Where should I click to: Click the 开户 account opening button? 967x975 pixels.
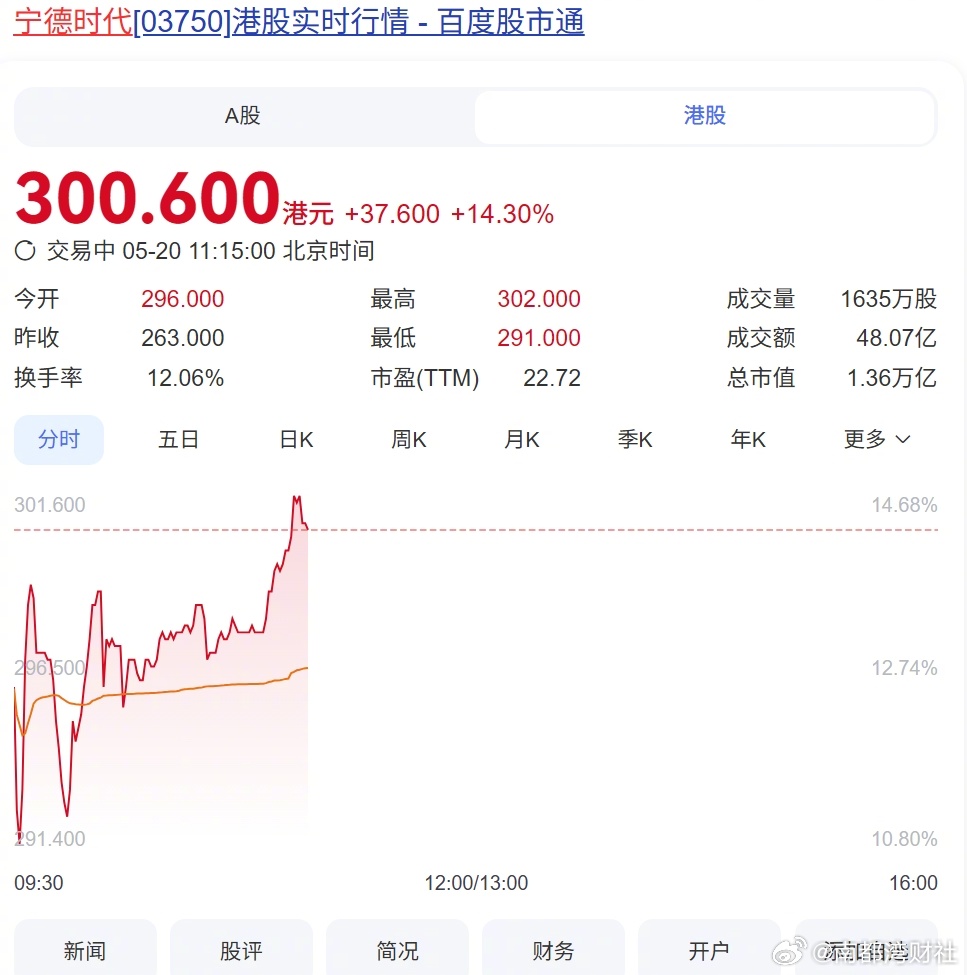[710, 950]
